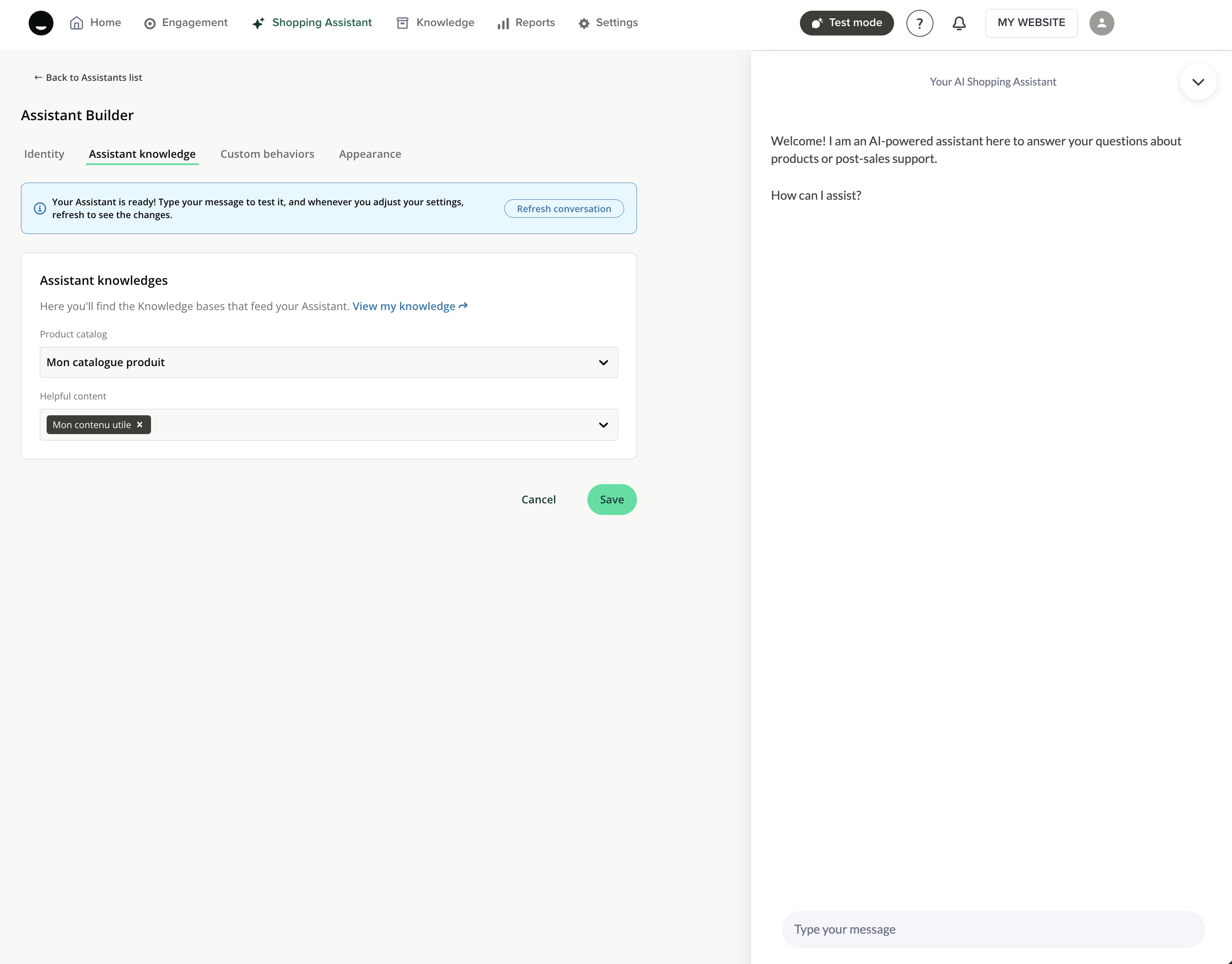Open the Home navigation item

(95, 23)
